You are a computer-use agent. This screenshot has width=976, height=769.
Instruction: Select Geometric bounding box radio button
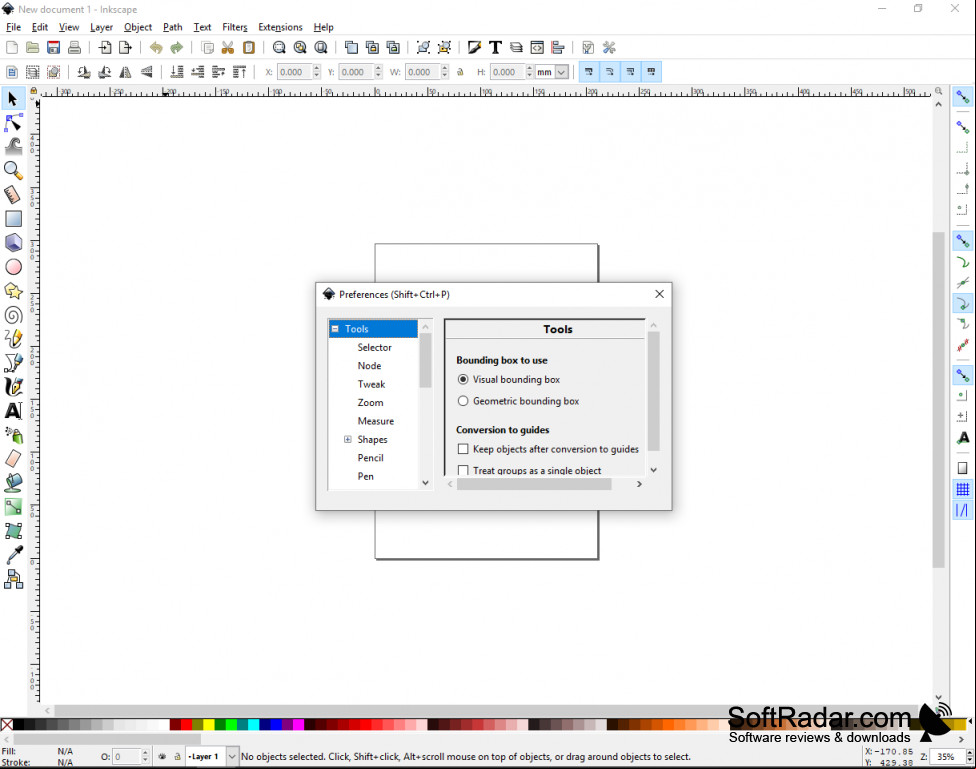[x=463, y=401]
